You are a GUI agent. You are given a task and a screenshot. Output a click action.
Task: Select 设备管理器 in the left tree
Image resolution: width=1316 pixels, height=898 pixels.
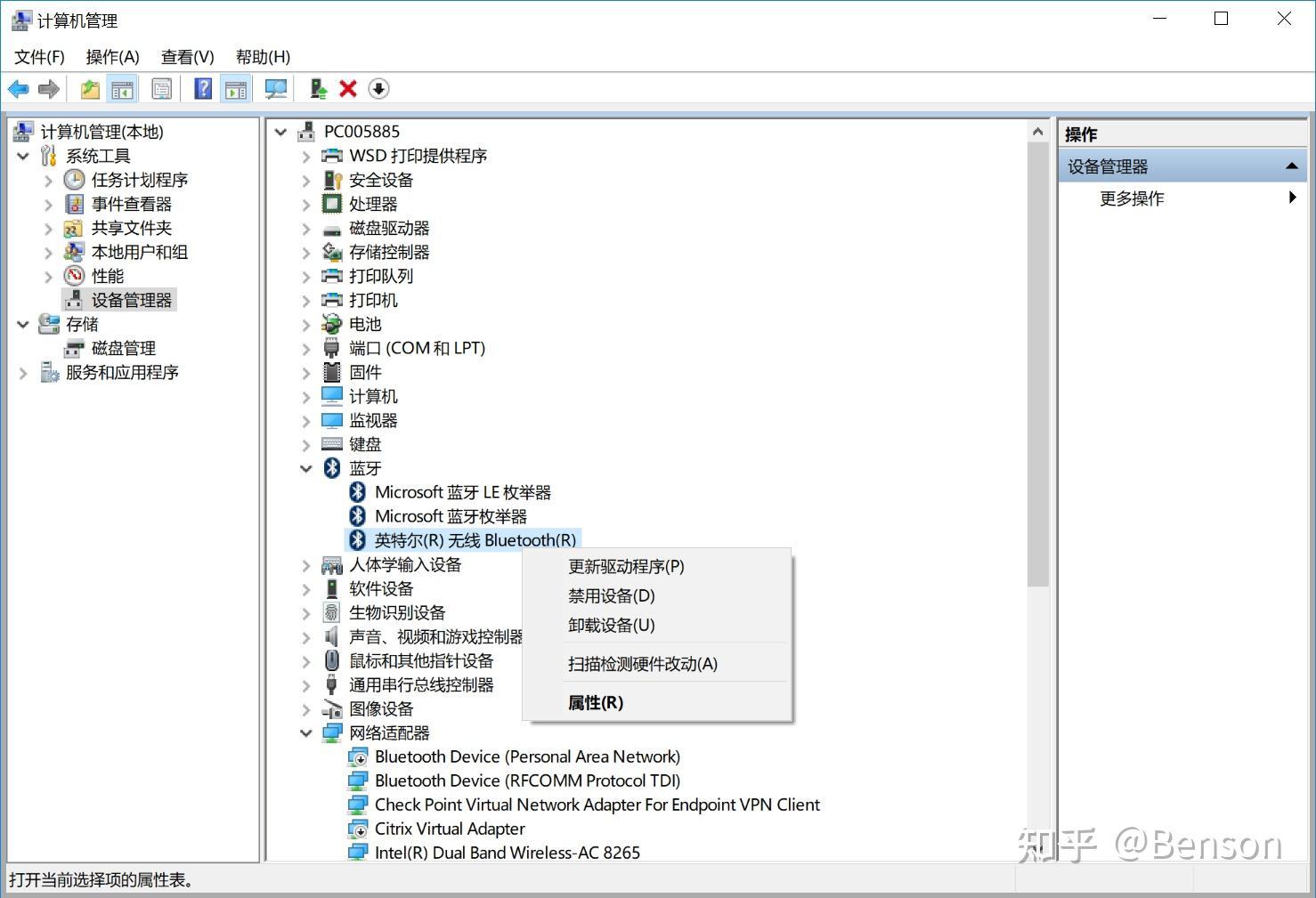[132, 300]
